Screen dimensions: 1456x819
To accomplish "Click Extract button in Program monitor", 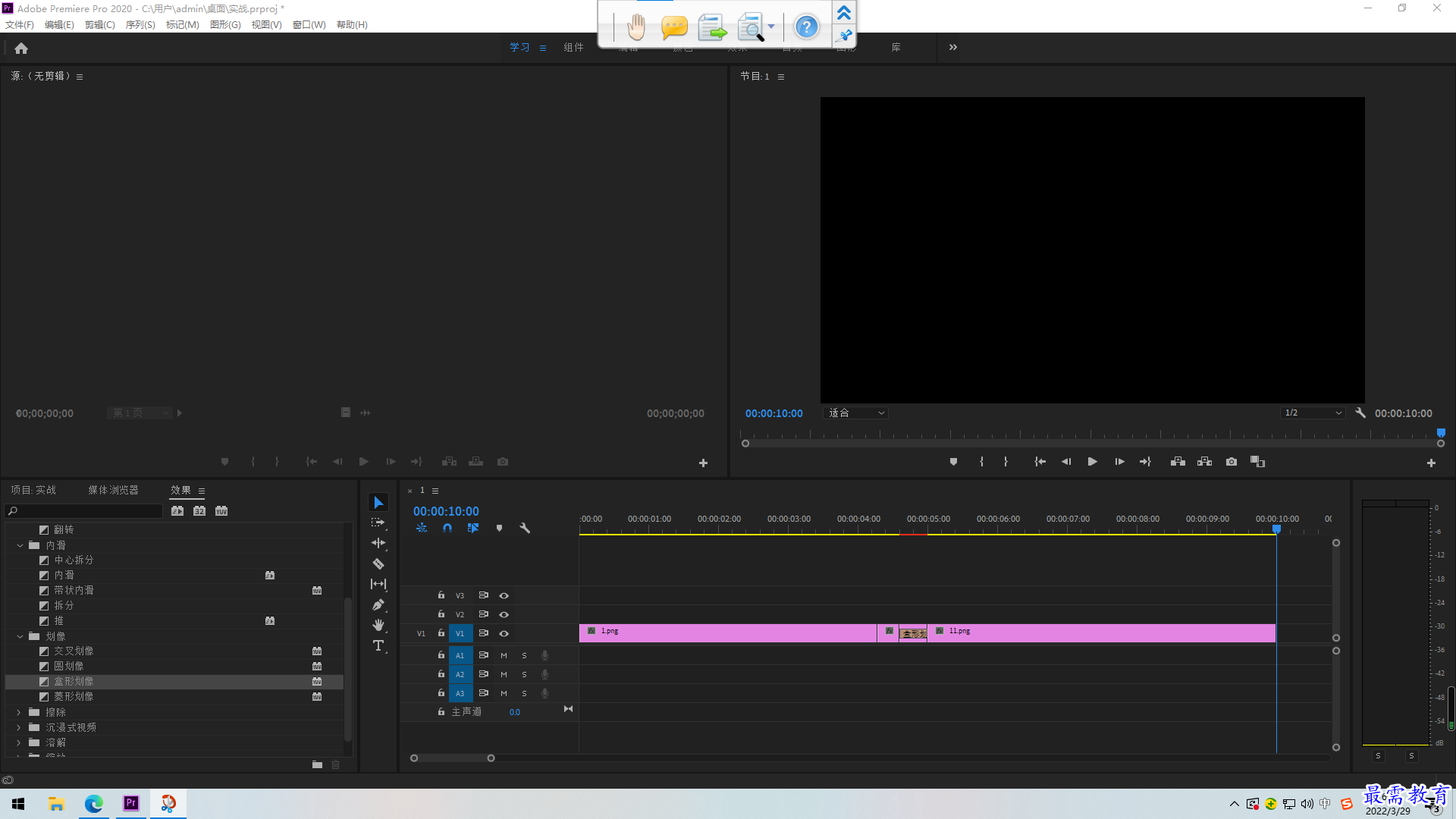I will (x=1204, y=461).
